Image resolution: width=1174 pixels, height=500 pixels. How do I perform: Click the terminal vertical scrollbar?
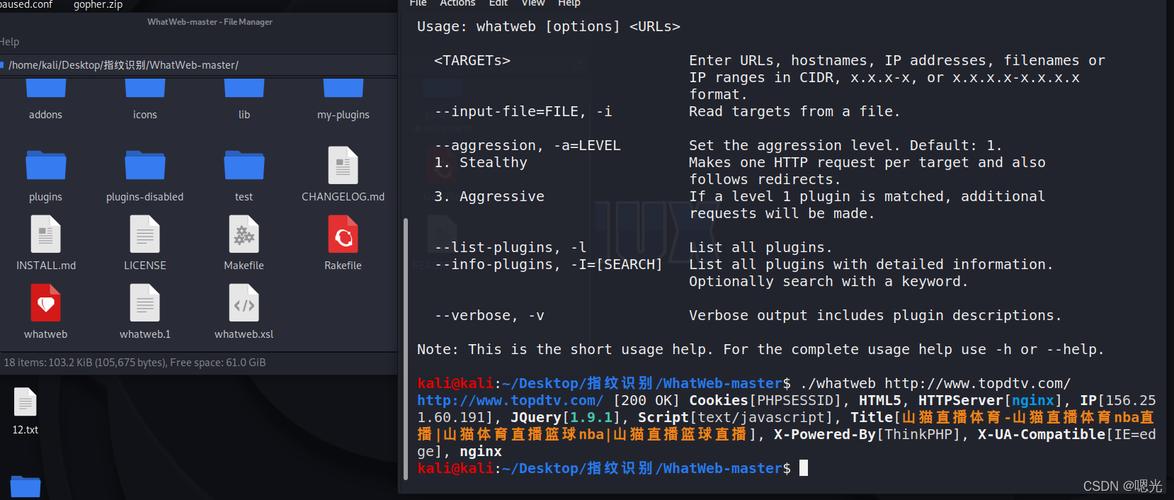407,348
